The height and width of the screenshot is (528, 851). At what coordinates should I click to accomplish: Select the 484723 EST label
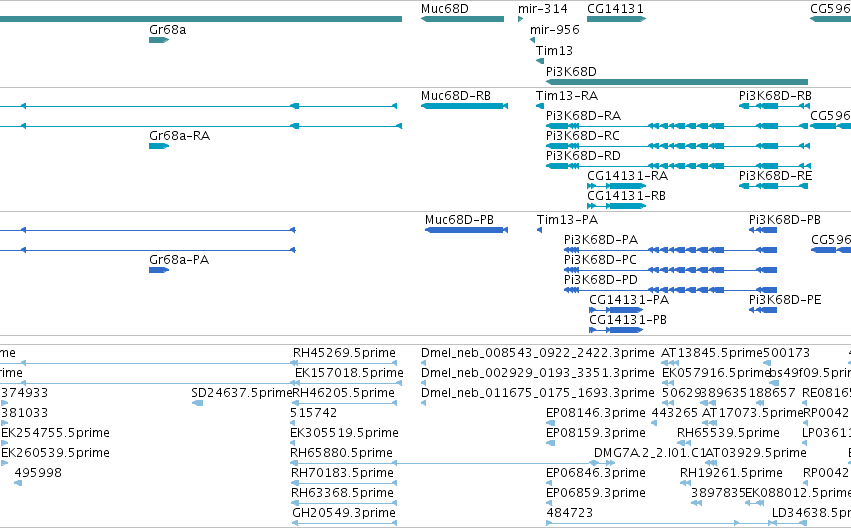pos(569,513)
